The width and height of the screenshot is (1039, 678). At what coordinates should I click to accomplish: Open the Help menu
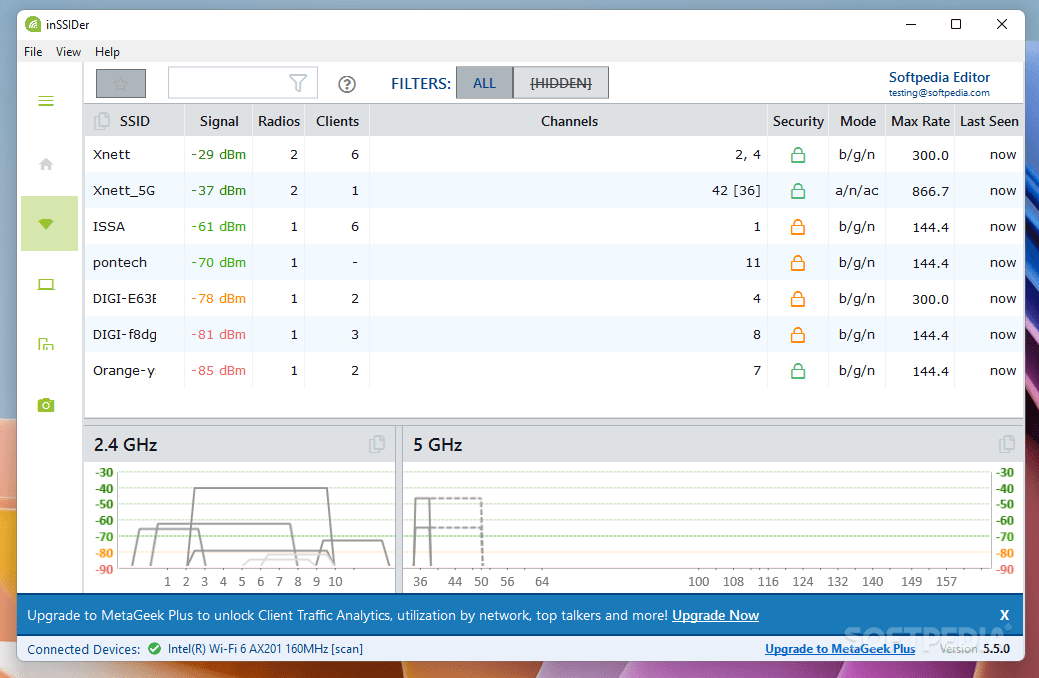pyautogui.click(x=107, y=52)
